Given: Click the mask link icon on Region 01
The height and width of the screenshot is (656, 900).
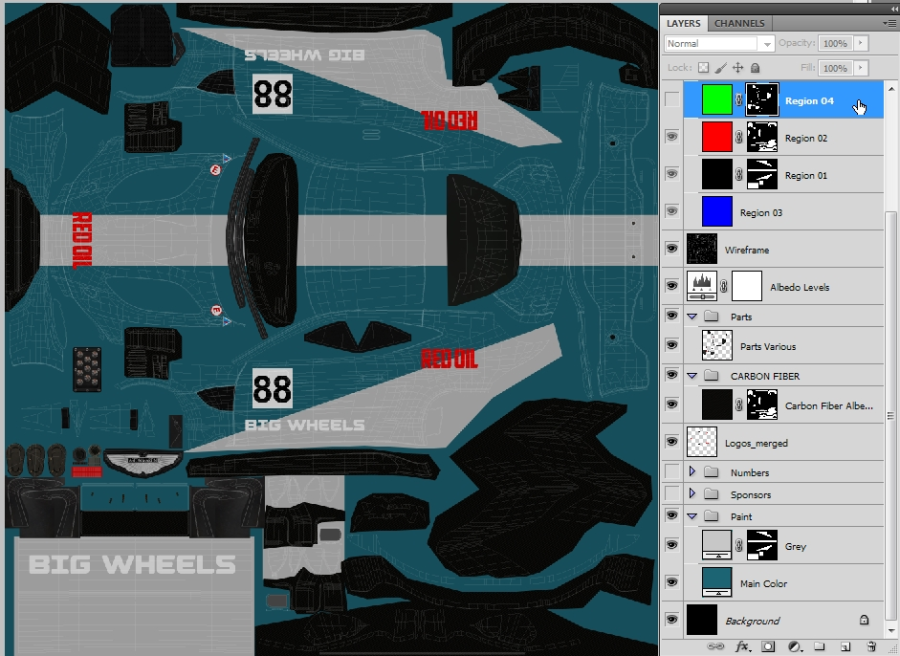Looking at the screenshot, I should coord(739,175).
